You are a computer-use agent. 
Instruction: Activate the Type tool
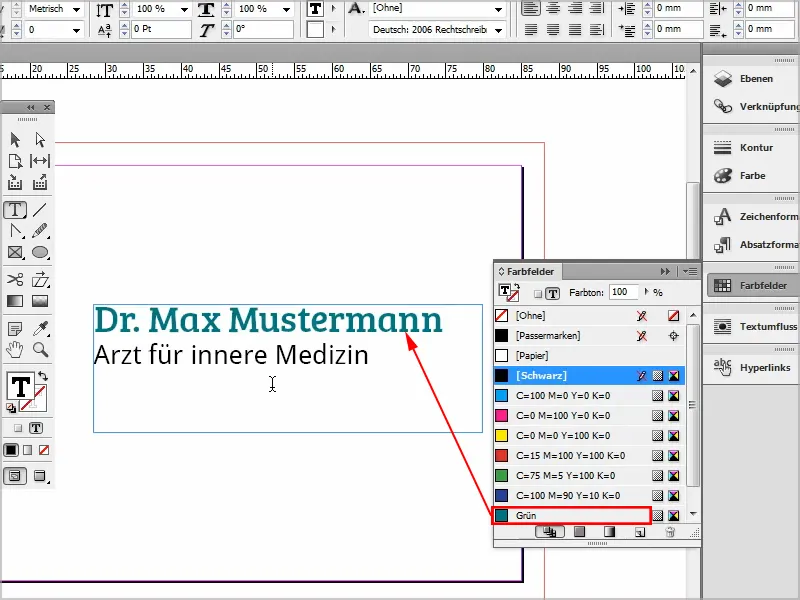[15, 210]
